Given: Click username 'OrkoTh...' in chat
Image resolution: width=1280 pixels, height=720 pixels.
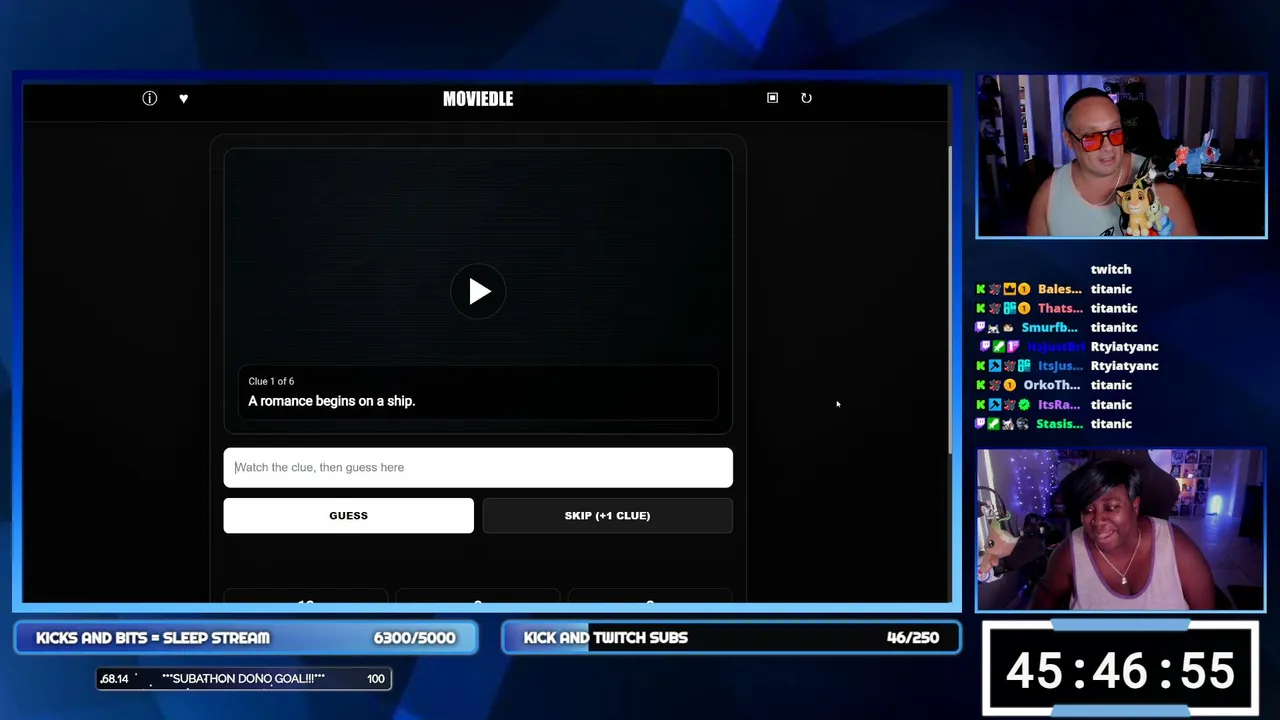Looking at the screenshot, I should [1051, 385].
